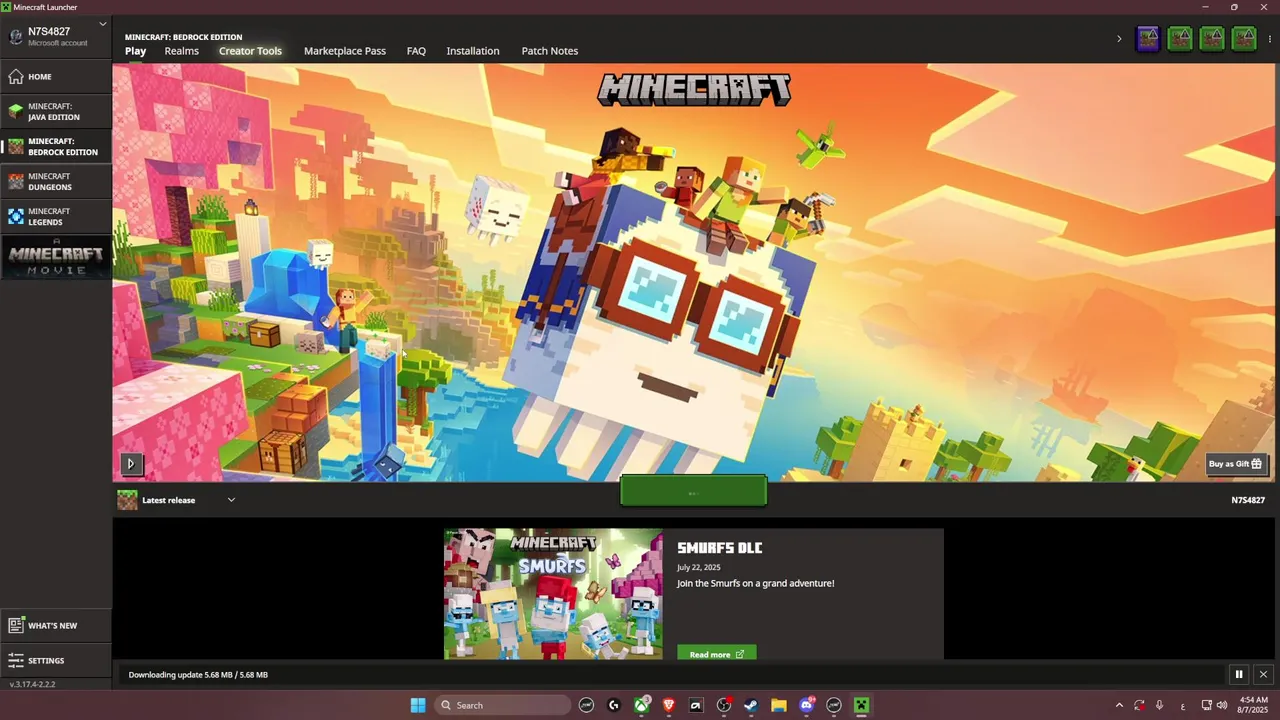The width and height of the screenshot is (1280, 720).
Task: Open the volume tray control
Action: point(1222,705)
